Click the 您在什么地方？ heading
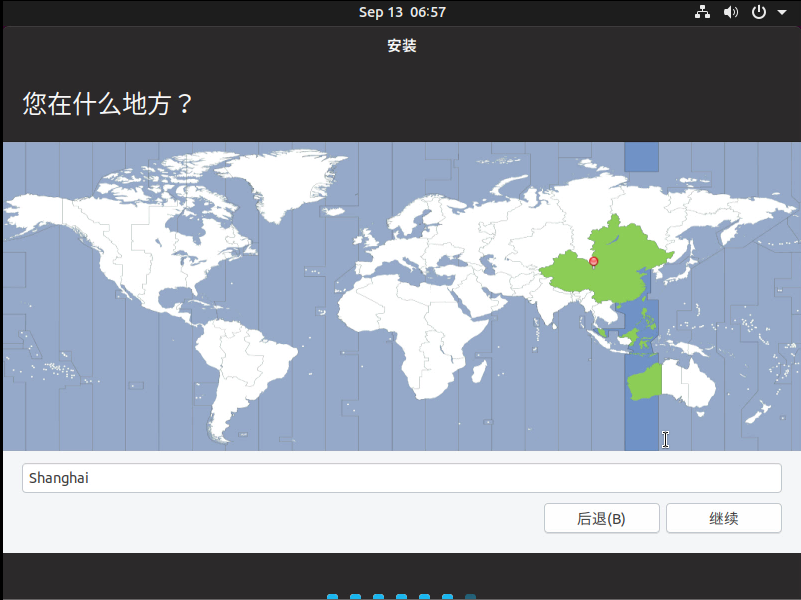 point(107,104)
